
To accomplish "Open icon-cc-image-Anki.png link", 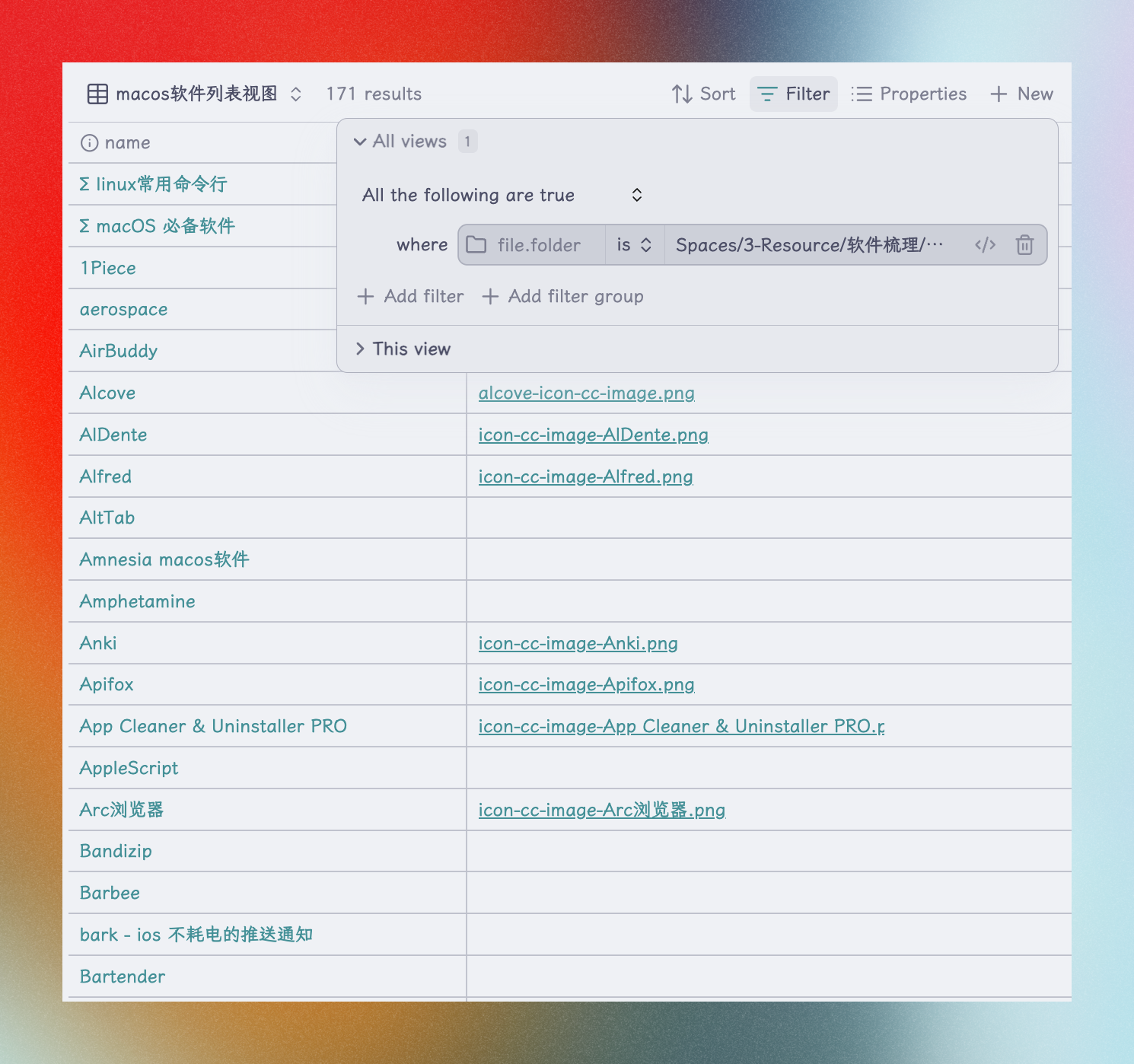I will click(x=578, y=643).
